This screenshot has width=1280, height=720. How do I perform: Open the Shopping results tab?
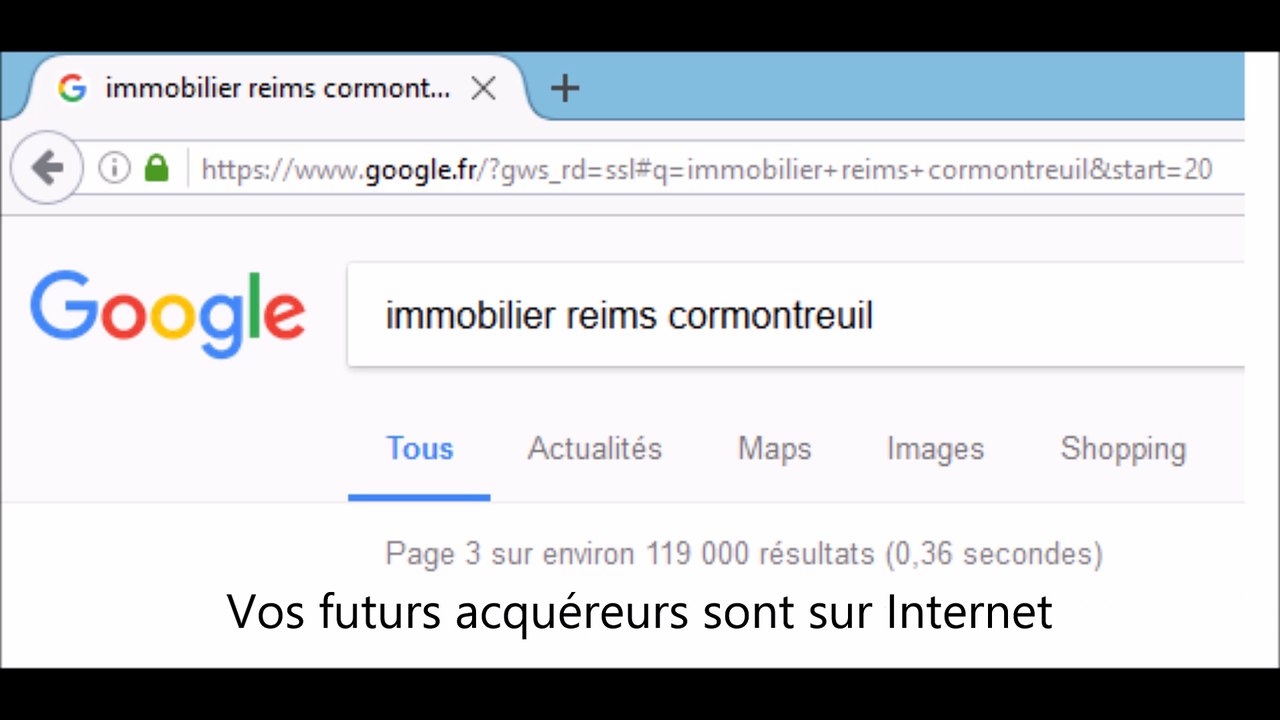tap(1123, 449)
